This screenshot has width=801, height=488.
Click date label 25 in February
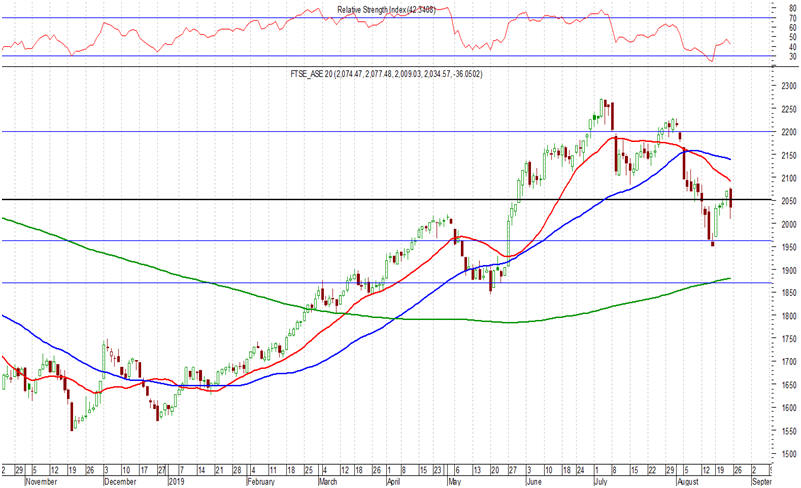309,471
